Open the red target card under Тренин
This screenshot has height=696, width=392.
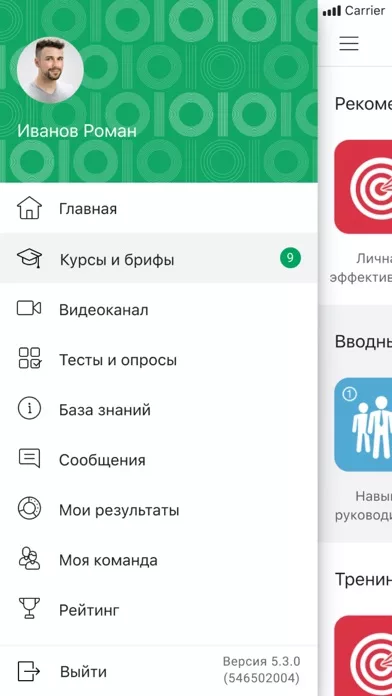(x=363, y=656)
